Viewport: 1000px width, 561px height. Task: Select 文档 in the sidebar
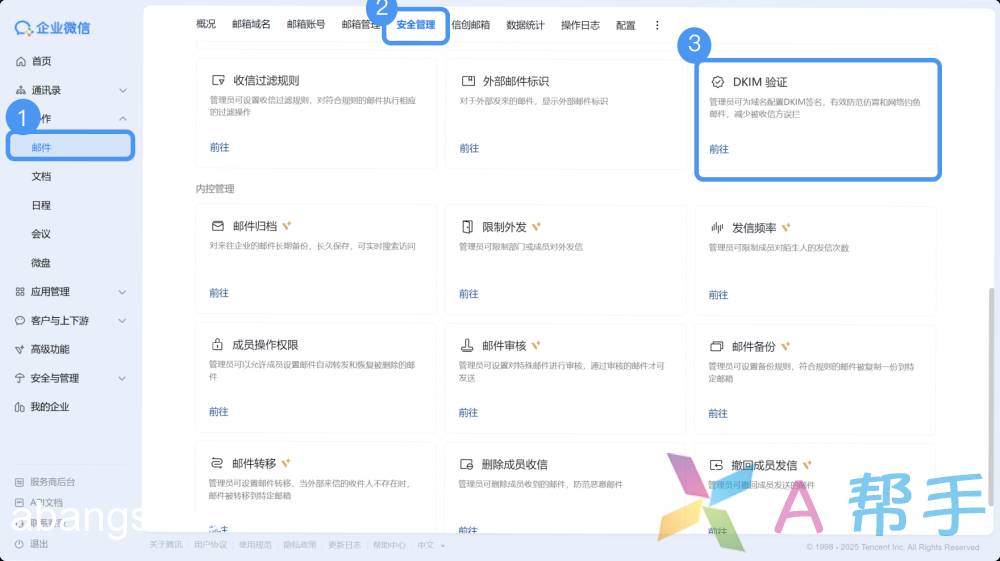coord(41,176)
